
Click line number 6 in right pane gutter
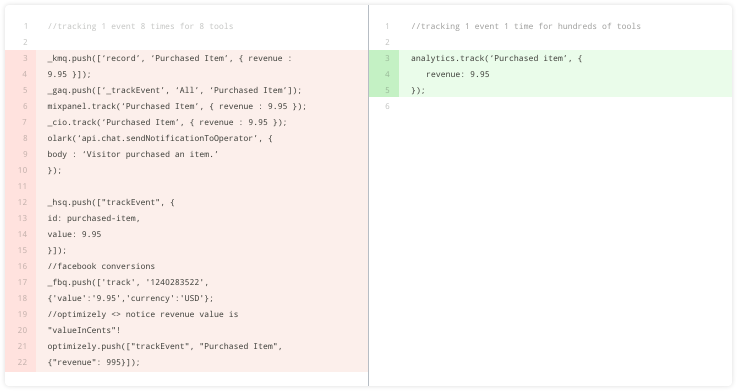click(387, 106)
